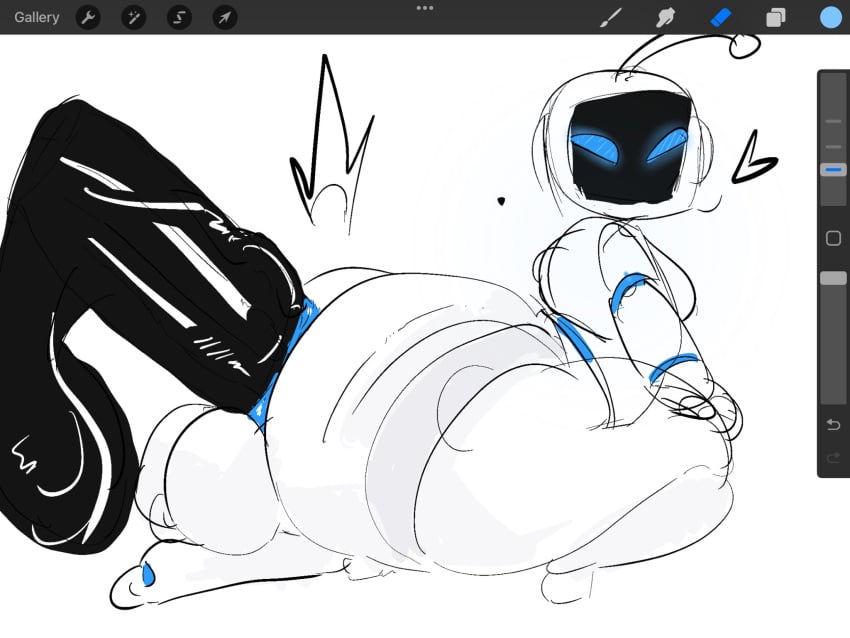Open the Layers panel

776,17
